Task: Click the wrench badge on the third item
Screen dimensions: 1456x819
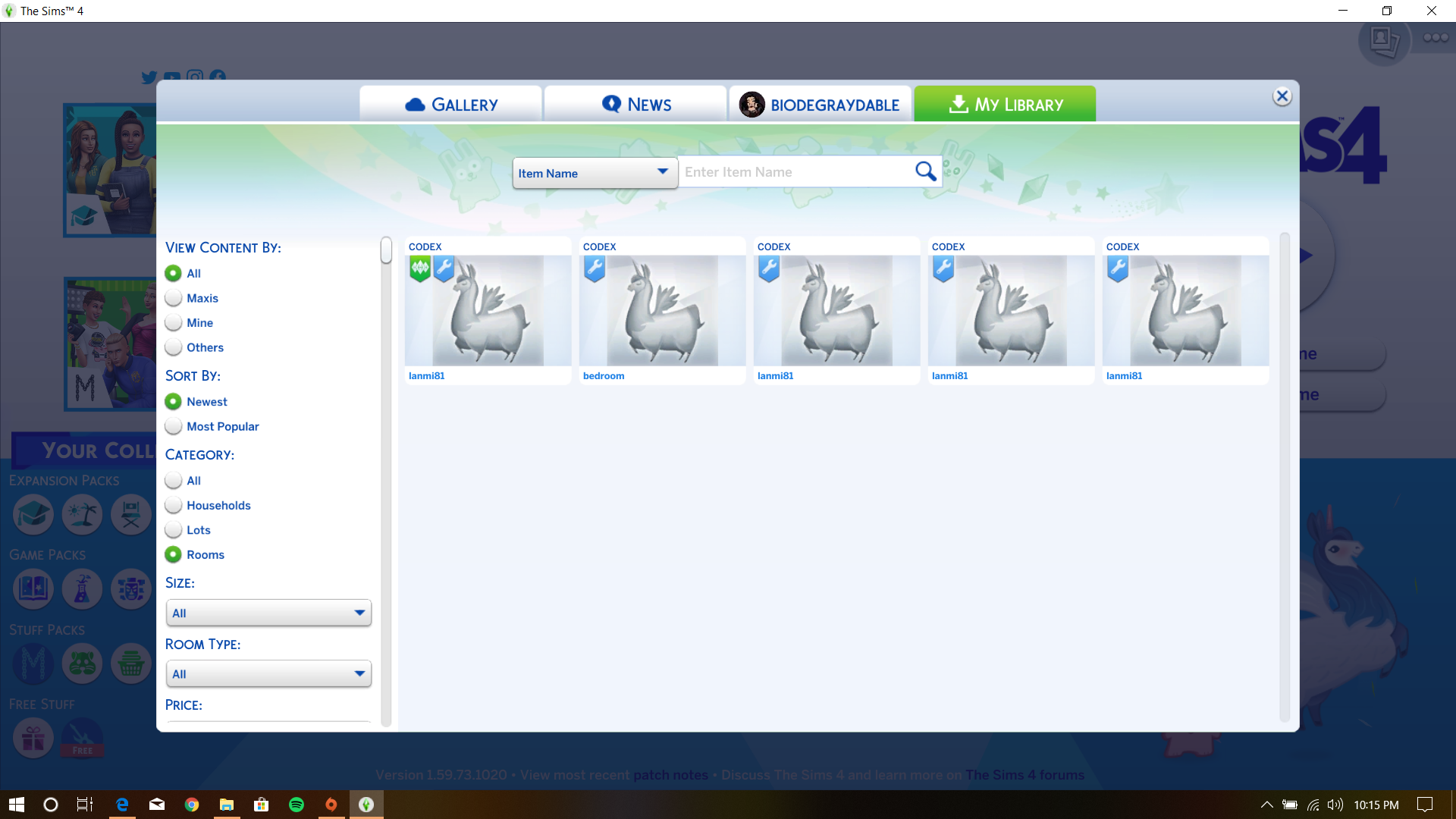Action: pos(769,268)
